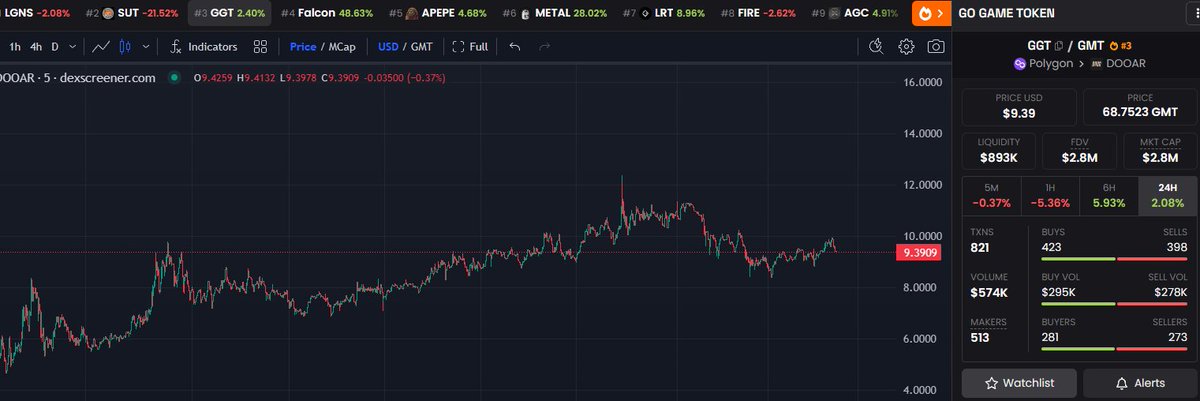1200x401 pixels.
Task: Click the PRICE USD $9.39 box
Action: pos(1019,107)
